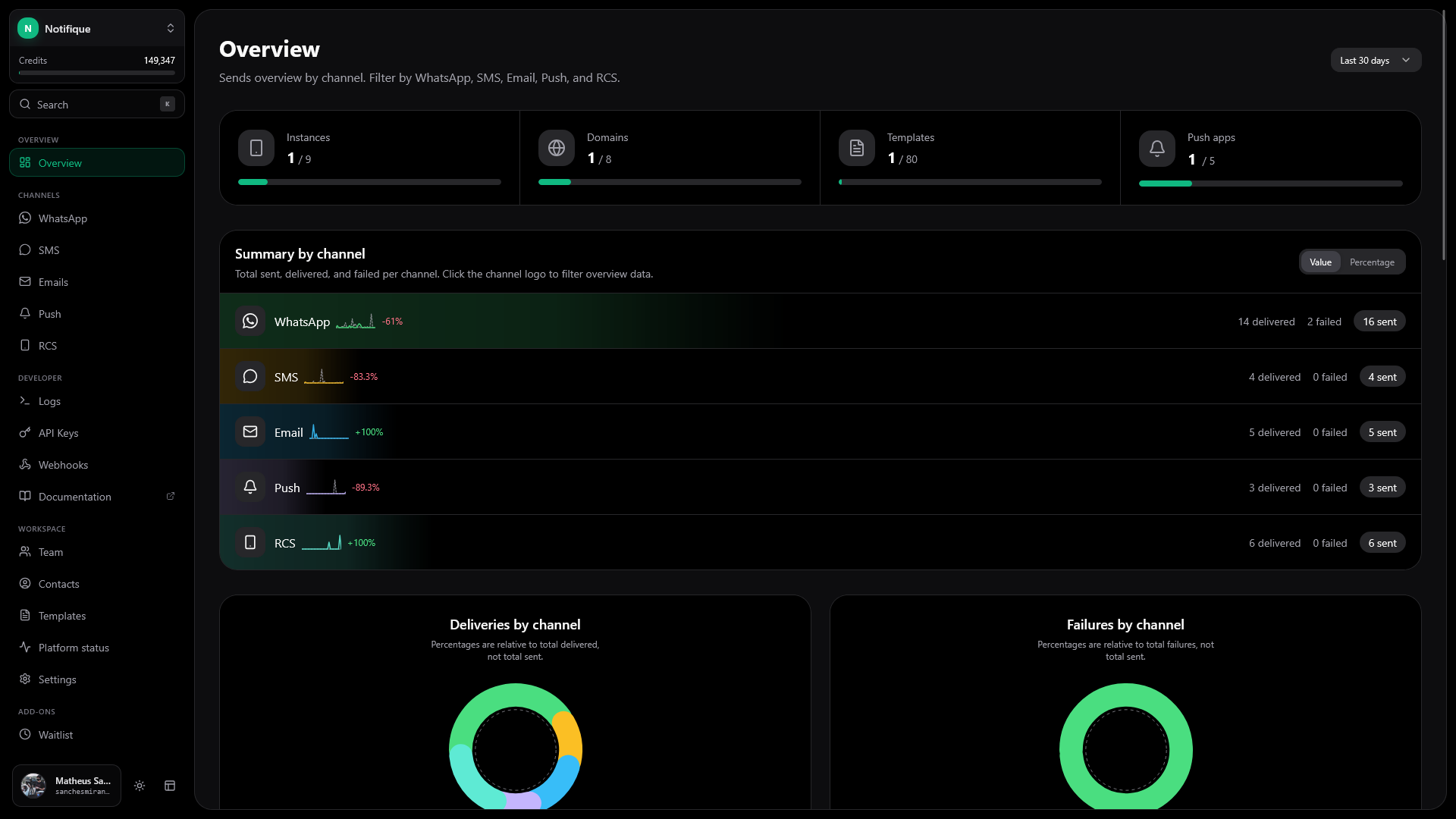
Task: Switch summary to Value view
Action: point(1320,262)
